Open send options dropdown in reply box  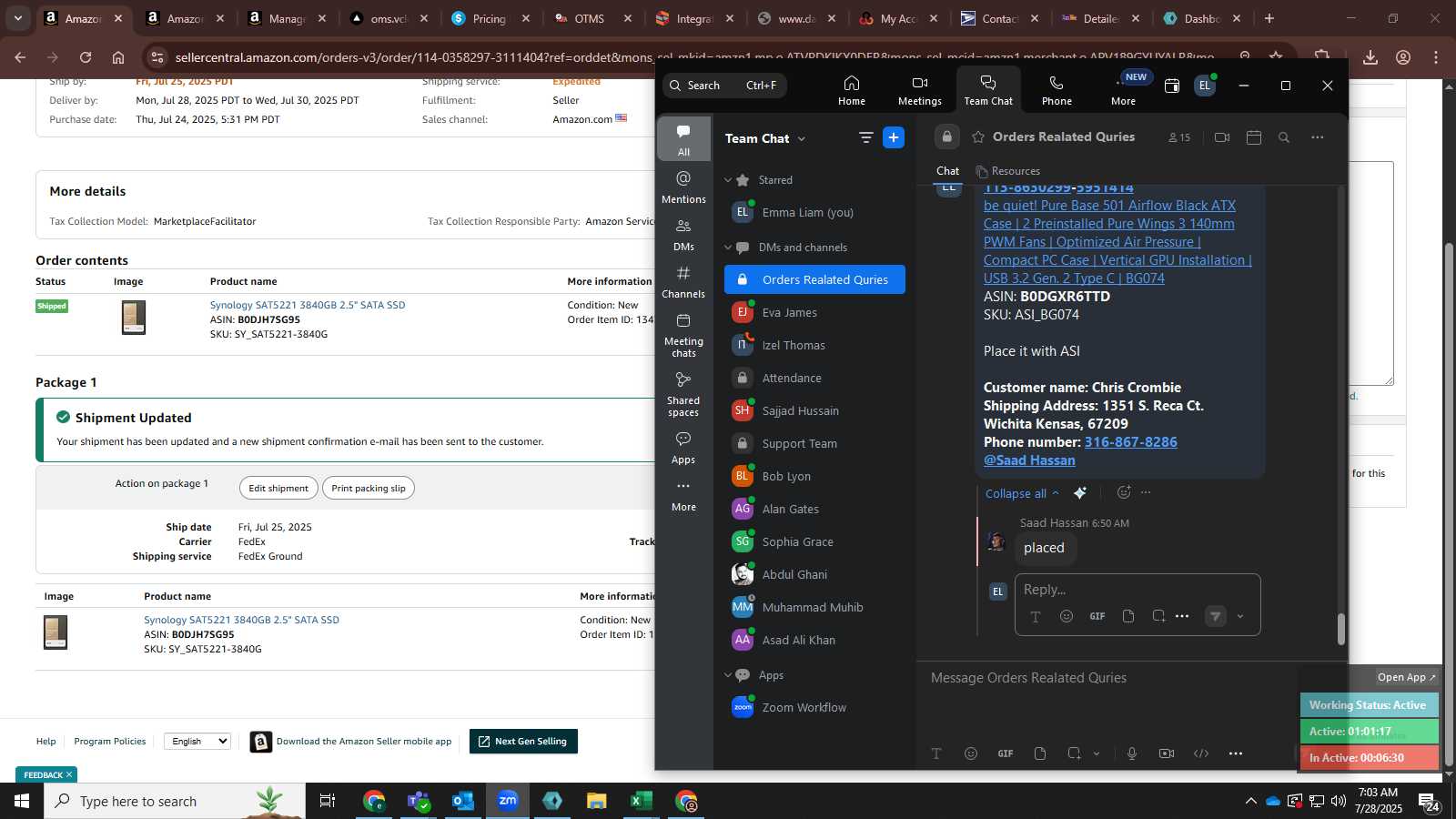[1240, 616]
